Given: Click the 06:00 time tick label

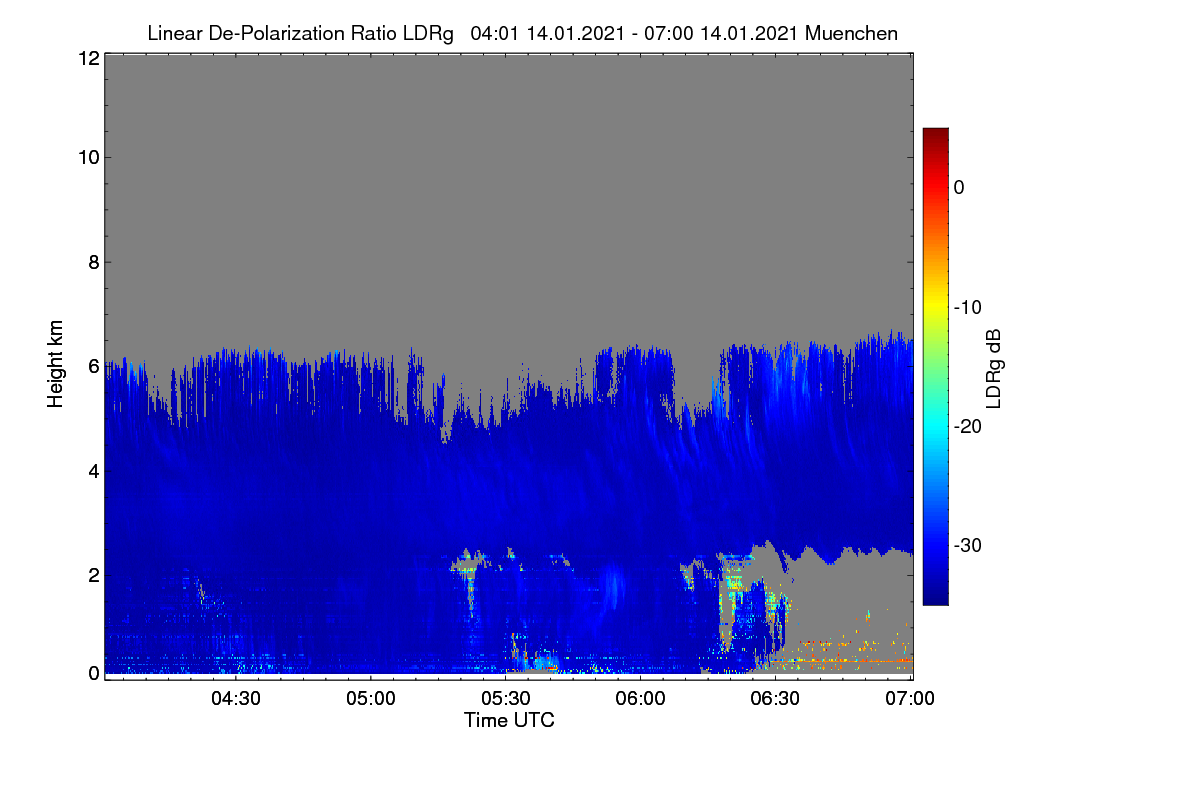Looking at the screenshot, I should click(x=641, y=698).
